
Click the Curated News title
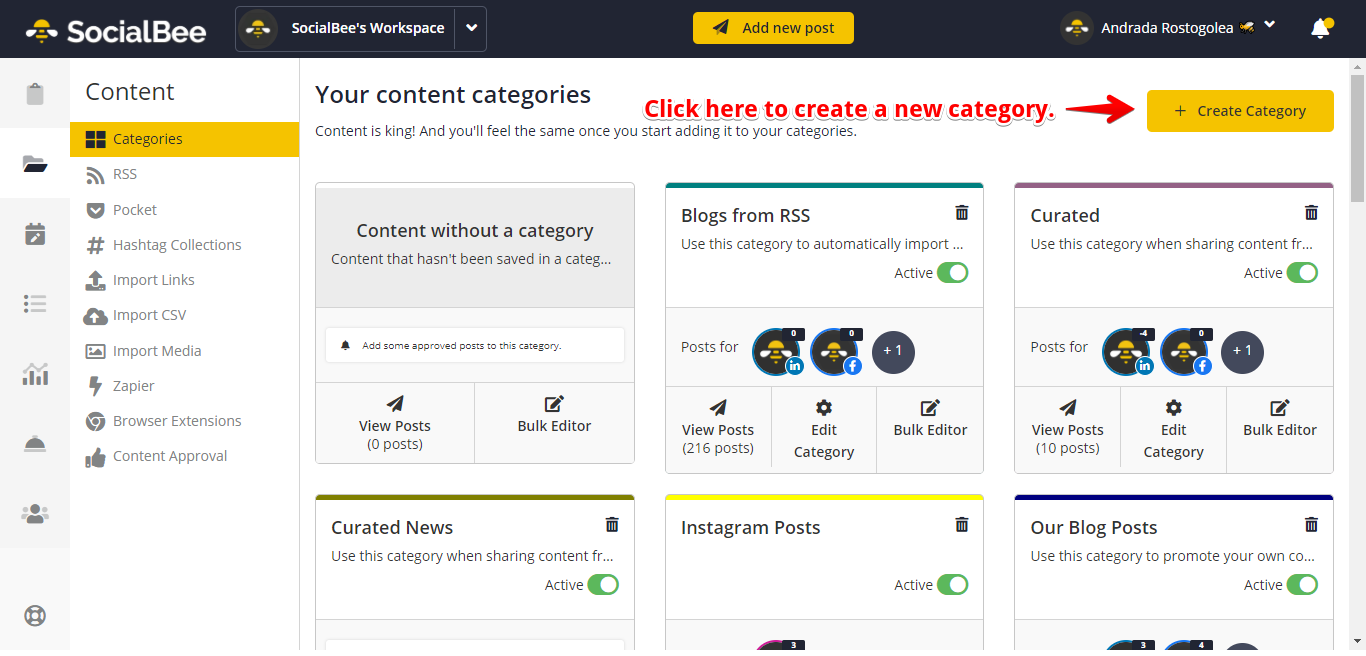click(392, 527)
